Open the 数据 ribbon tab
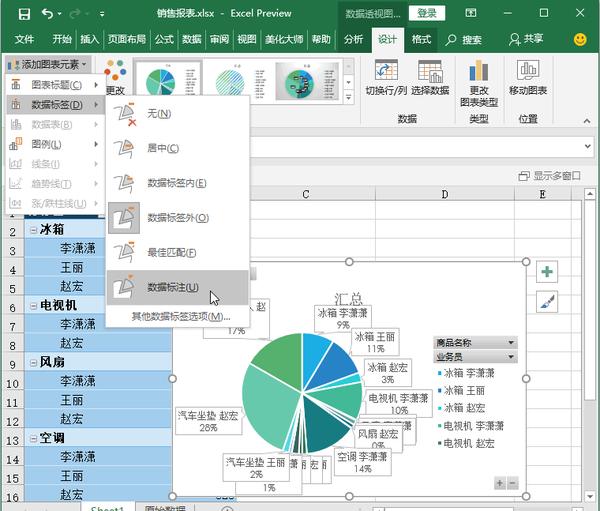 pyautogui.click(x=191, y=39)
